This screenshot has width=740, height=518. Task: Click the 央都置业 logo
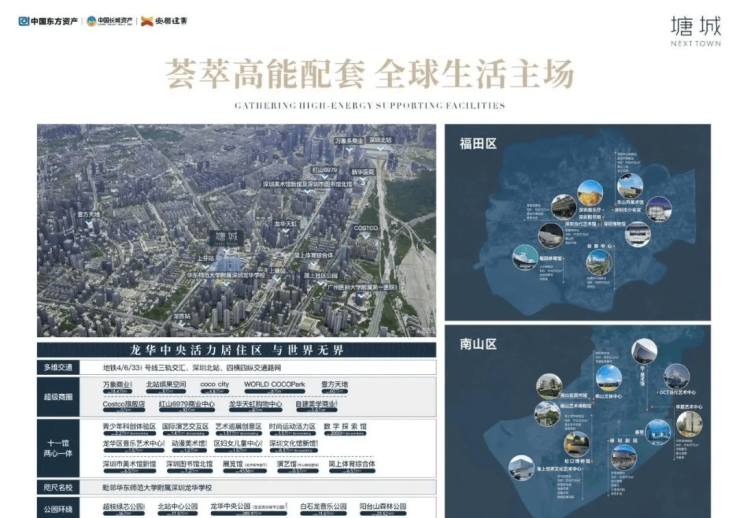[x=163, y=21]
